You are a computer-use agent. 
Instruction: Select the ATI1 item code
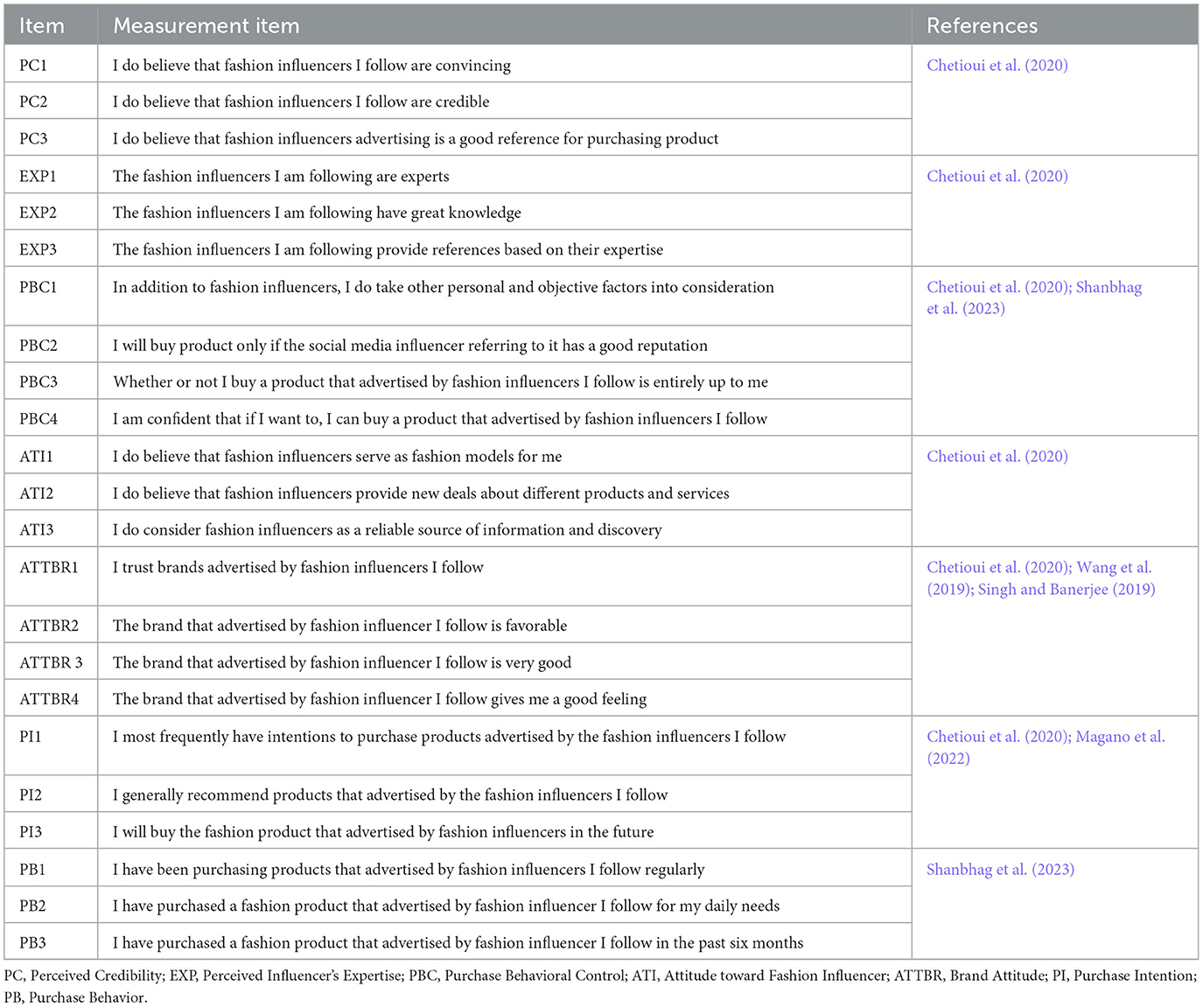tap(36, 457)
